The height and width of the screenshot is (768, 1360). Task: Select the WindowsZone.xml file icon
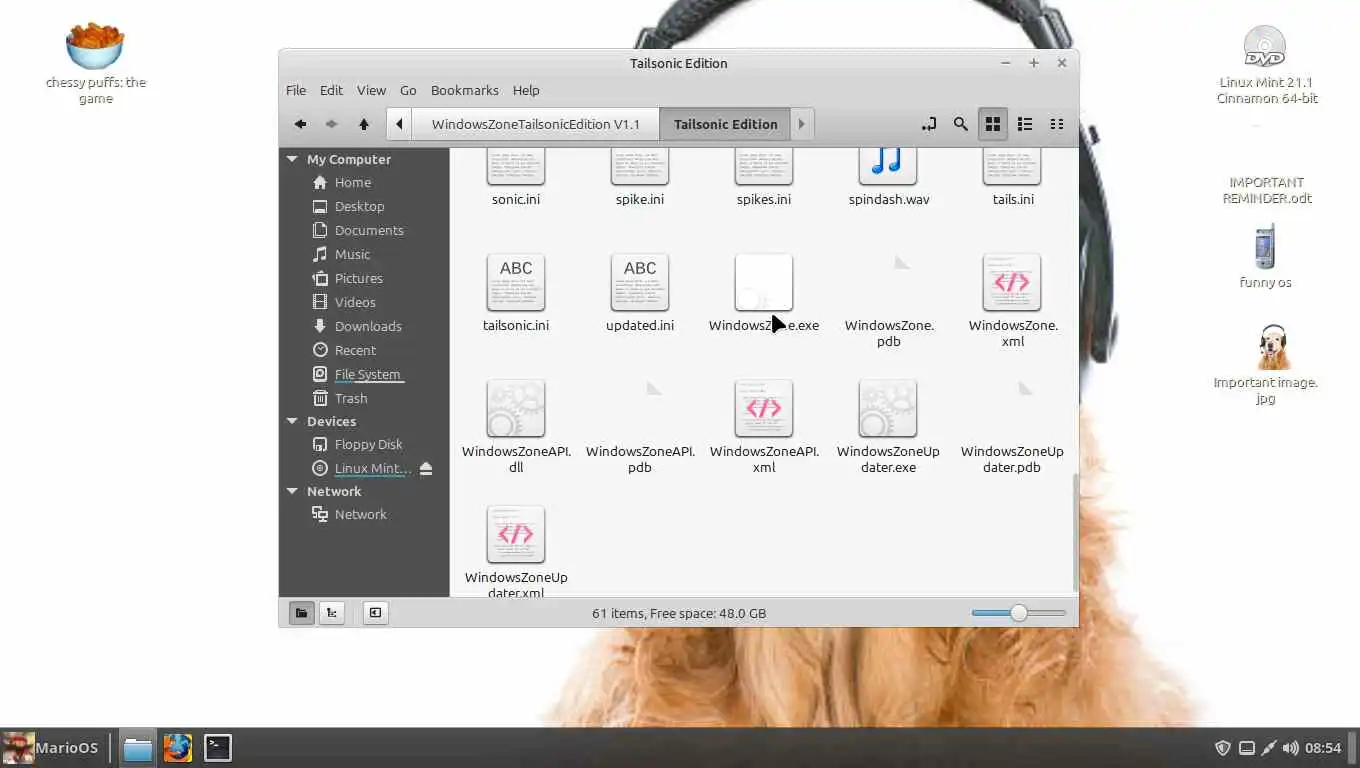(x=1012, y=282)
